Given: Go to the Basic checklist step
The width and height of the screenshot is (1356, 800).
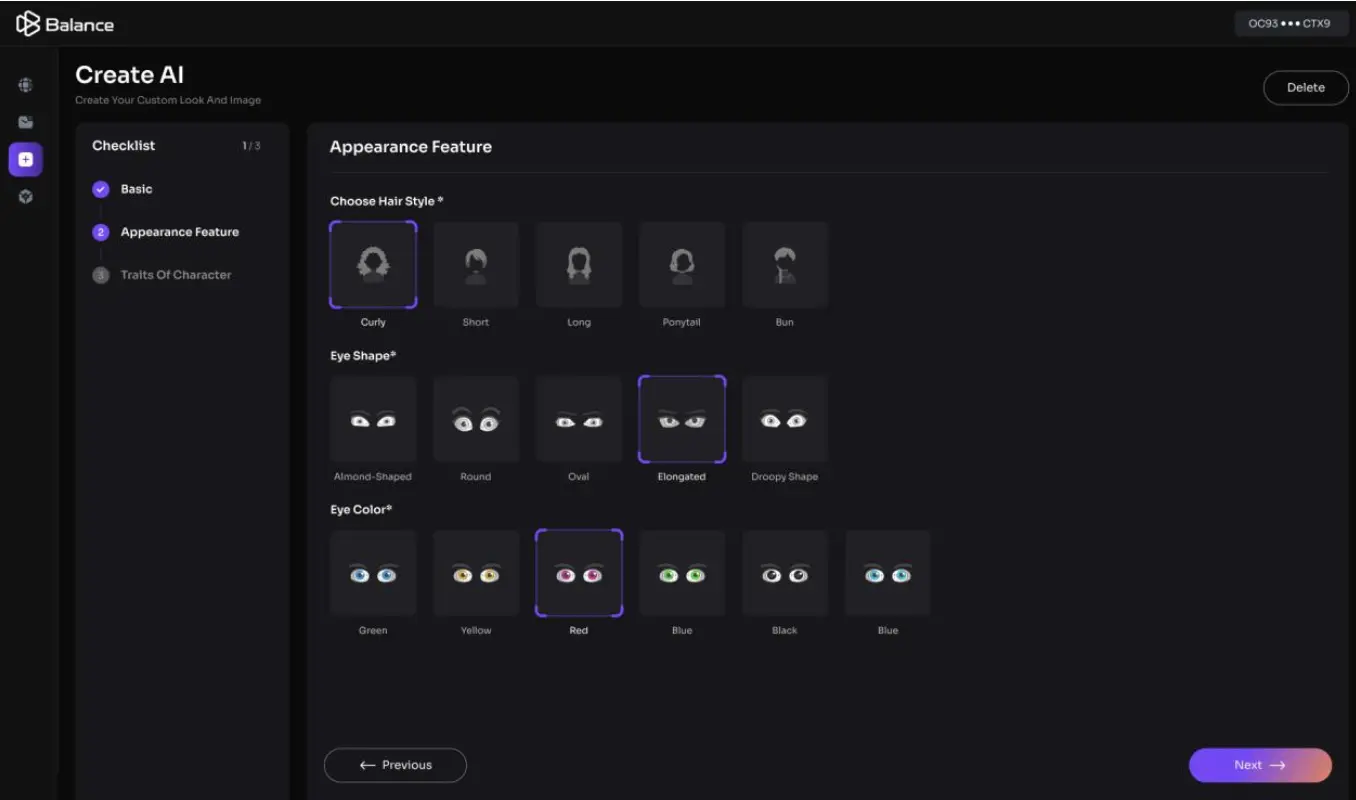Looking at the screenshot, I should [x=136, y=189].
